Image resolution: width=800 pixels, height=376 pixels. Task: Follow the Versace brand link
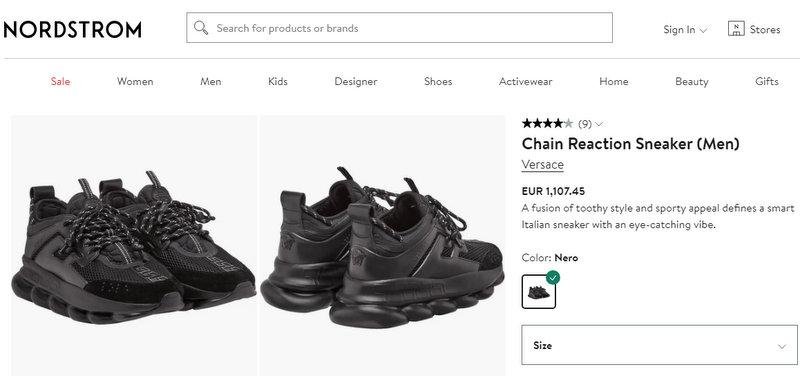coord(542,165)
